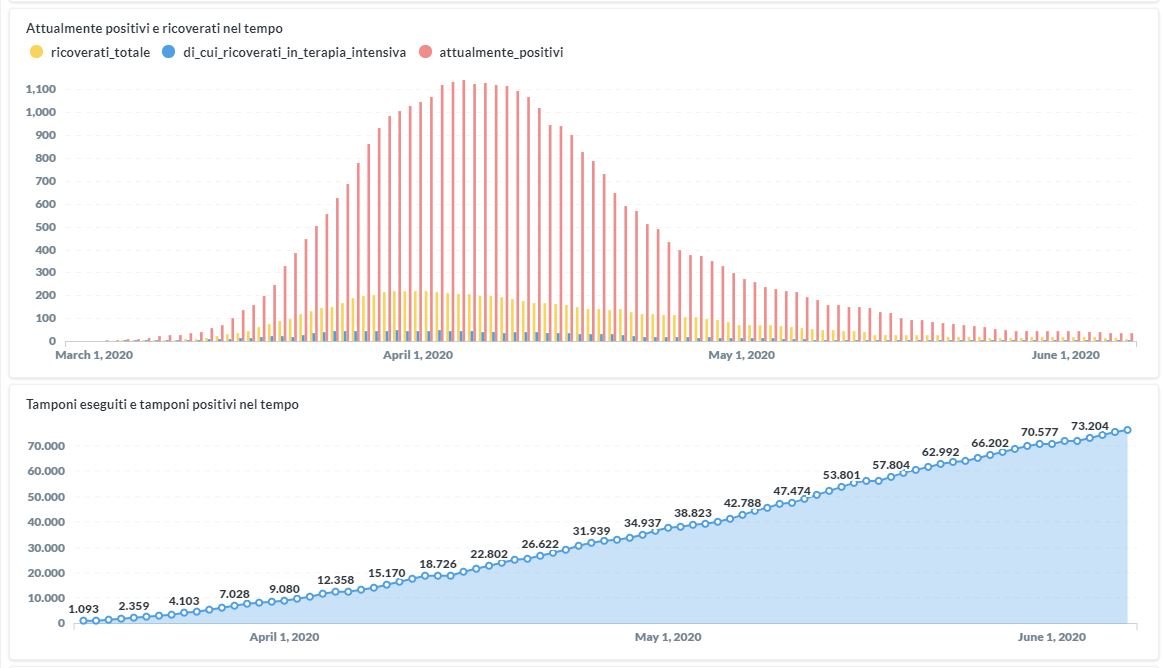Click the data point labeled 66.202
The height and width of the screenshot is (668, 1166).
pos(990,455)
